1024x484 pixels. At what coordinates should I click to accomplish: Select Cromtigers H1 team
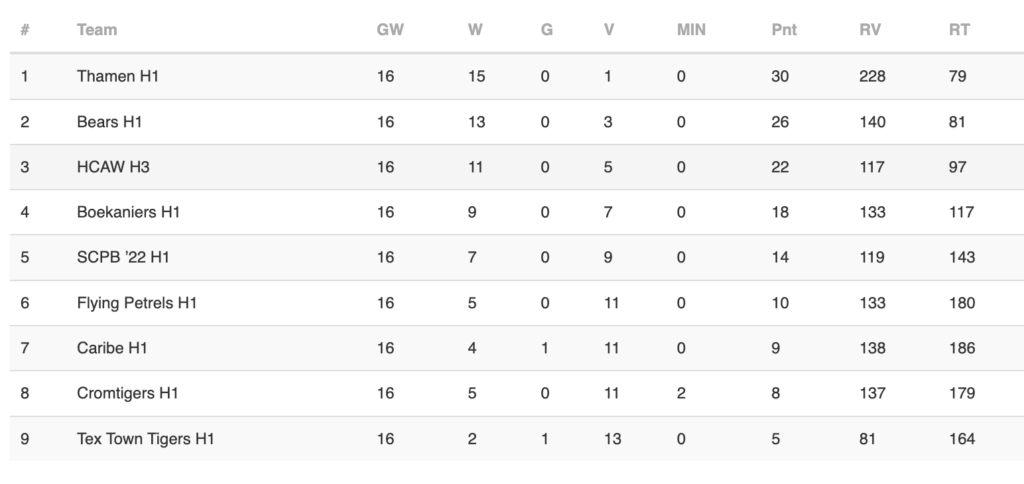click(x=127, y=393)
